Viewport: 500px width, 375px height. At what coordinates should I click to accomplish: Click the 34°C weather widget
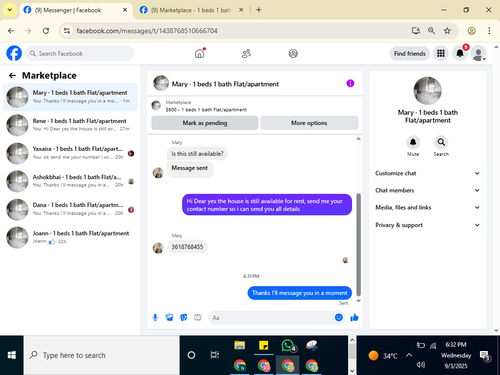pyautogui.click(x=383, y=356)
